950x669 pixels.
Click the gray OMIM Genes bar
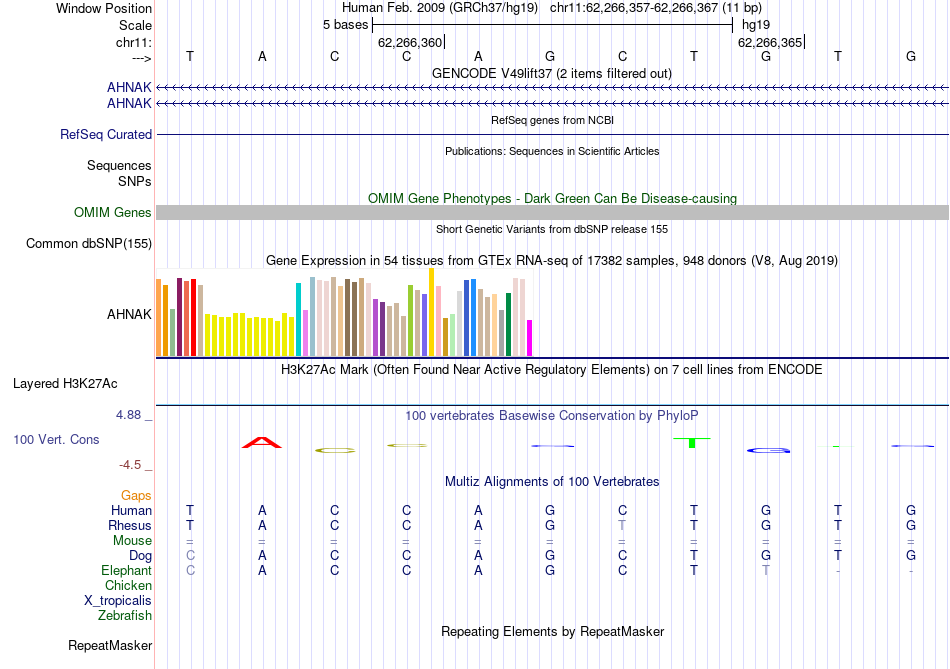coord(552,212)
